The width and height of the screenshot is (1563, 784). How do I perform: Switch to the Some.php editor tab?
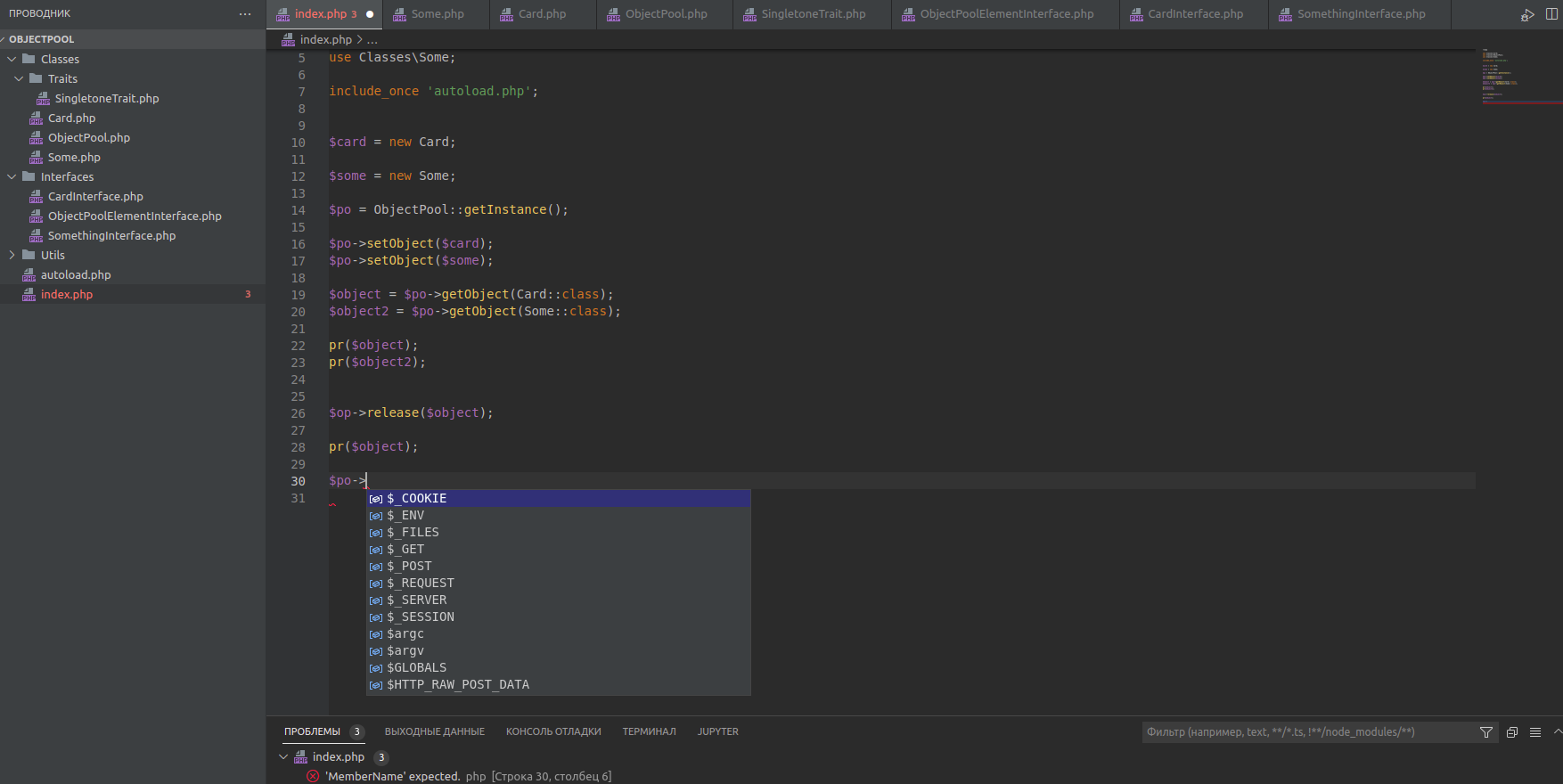point(436,14)
